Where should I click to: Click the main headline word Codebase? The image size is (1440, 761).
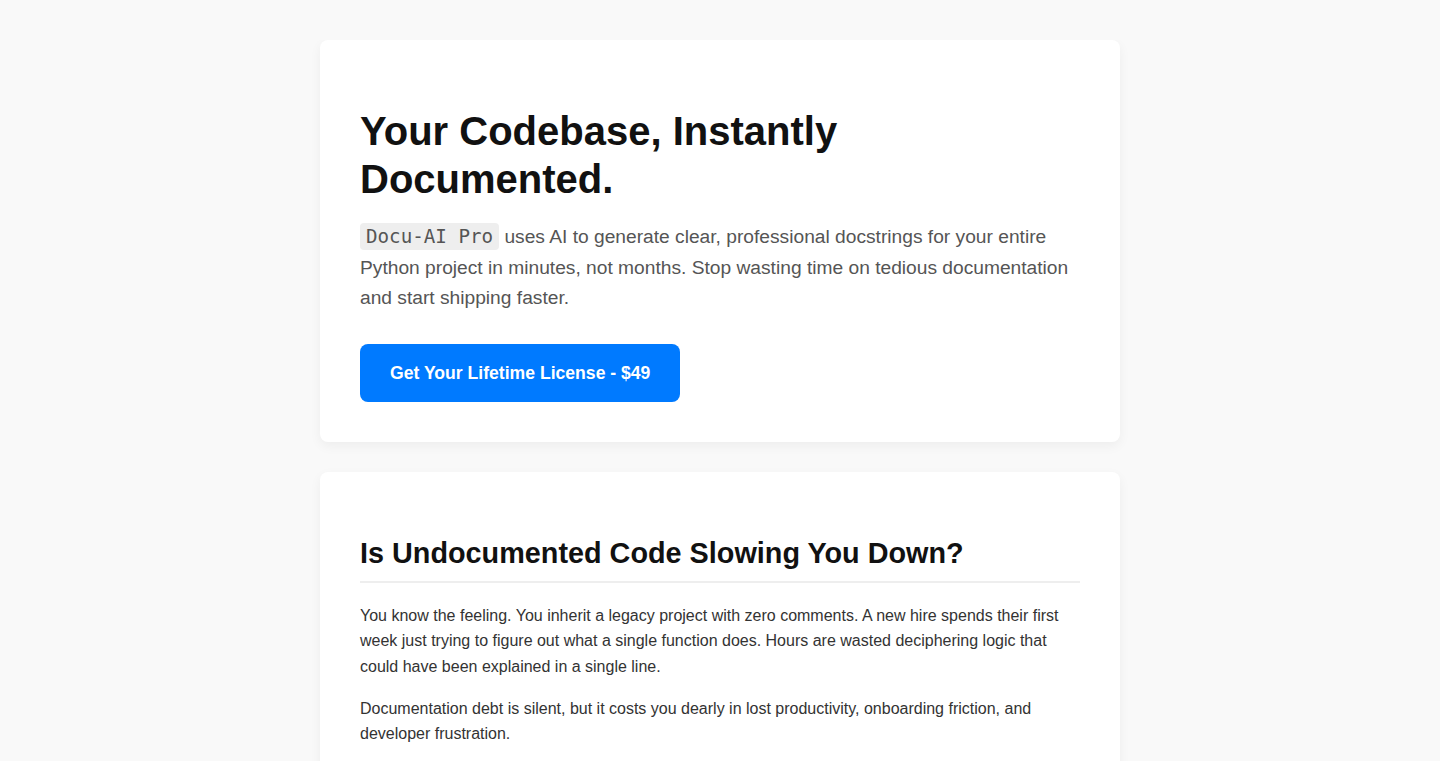[x=560, y=131]
